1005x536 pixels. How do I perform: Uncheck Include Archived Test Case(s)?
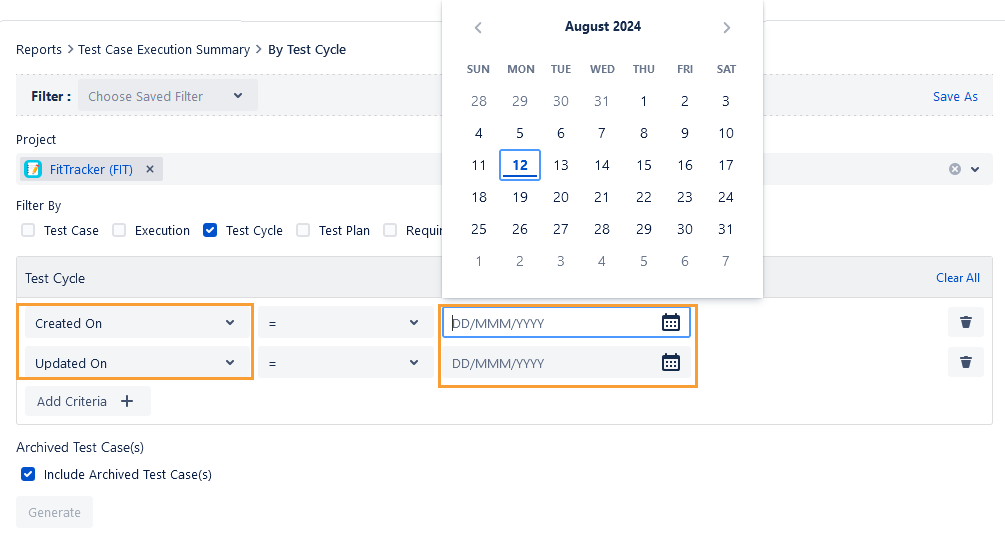(28, 474)
